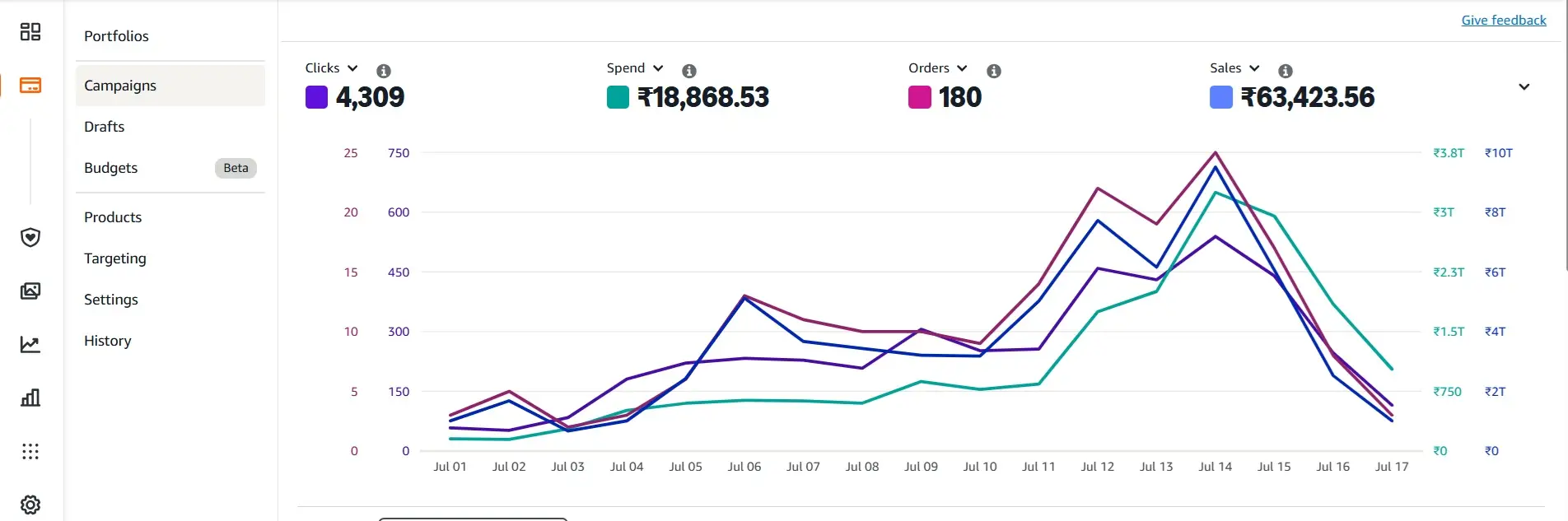Collapse the chart using right chevron
This screenshot has width=1568, height=521.
(1524, 87)
